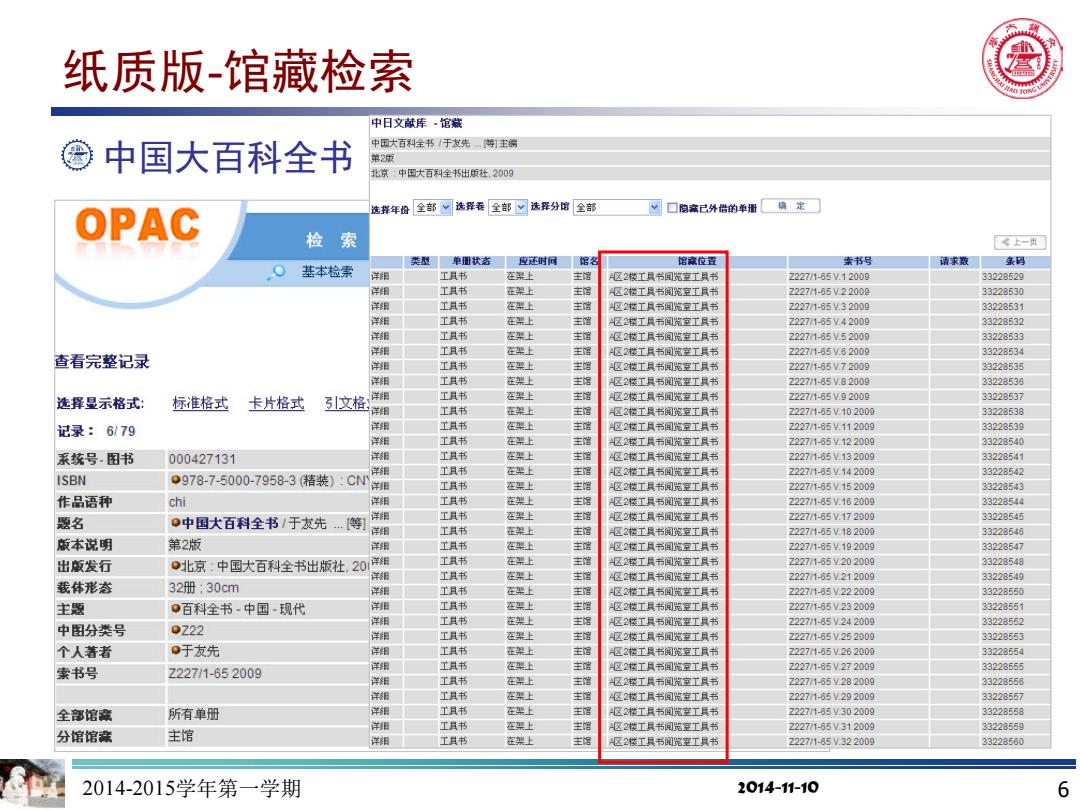Open 详细 link for volume V.1 2009
This screenshot has height=810, width=1080.
pos(380,276)
